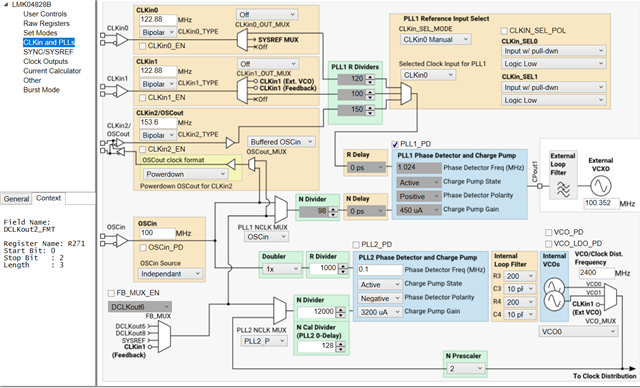Click the FB_MUX multiplexer symbol

point(164,337)
